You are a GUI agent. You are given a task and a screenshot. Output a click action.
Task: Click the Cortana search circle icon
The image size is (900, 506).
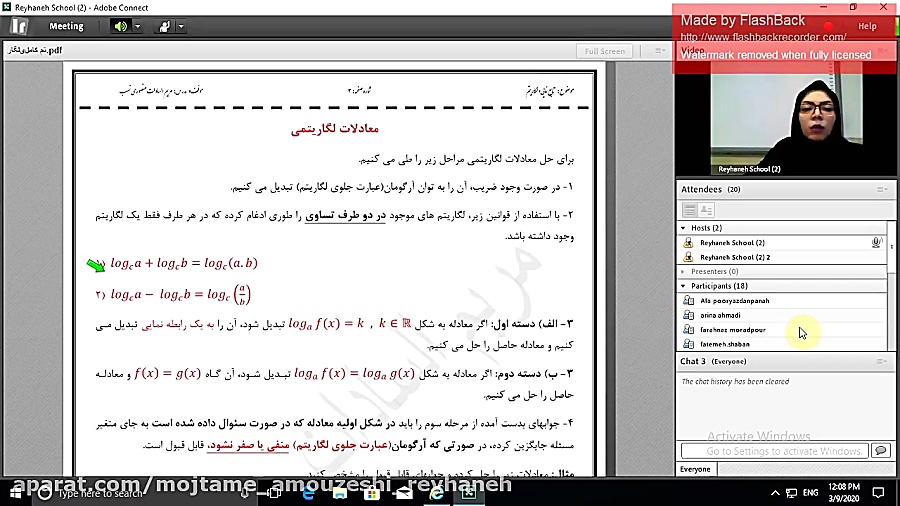coord(44,492)
